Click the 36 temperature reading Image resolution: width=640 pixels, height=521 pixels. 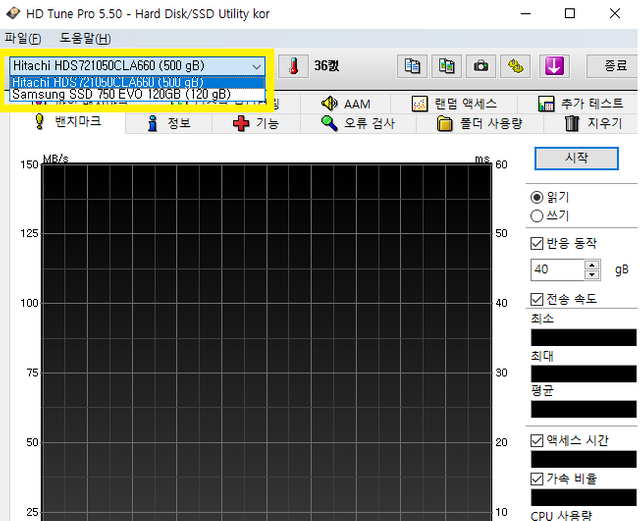click(x=326, y=66)
